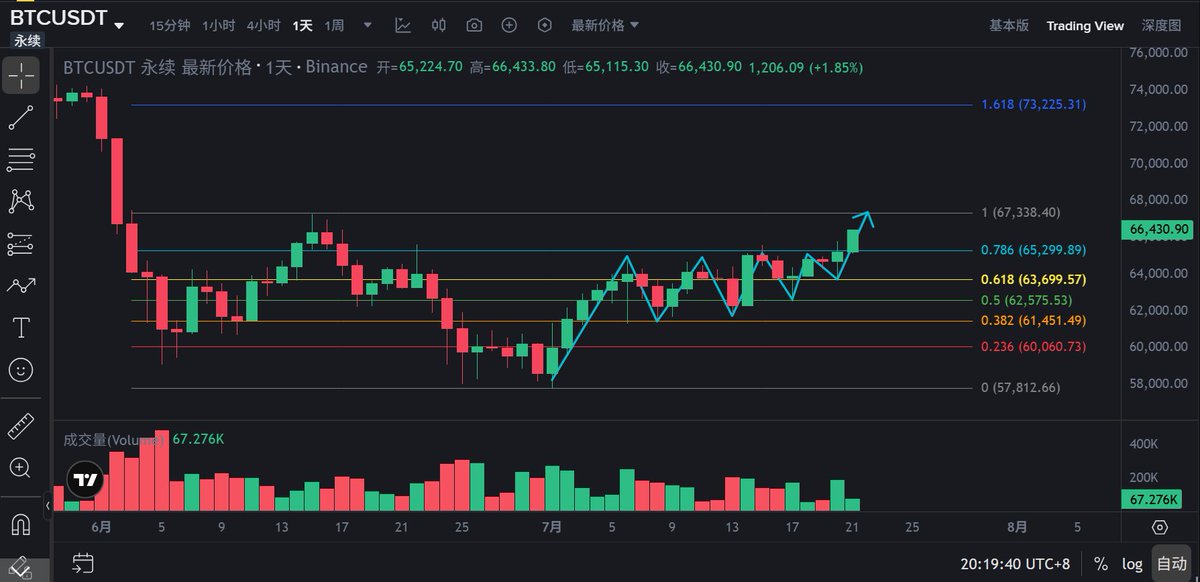
Task: Select the Elliott wave pattern tool
Action: tap(20, 285)
